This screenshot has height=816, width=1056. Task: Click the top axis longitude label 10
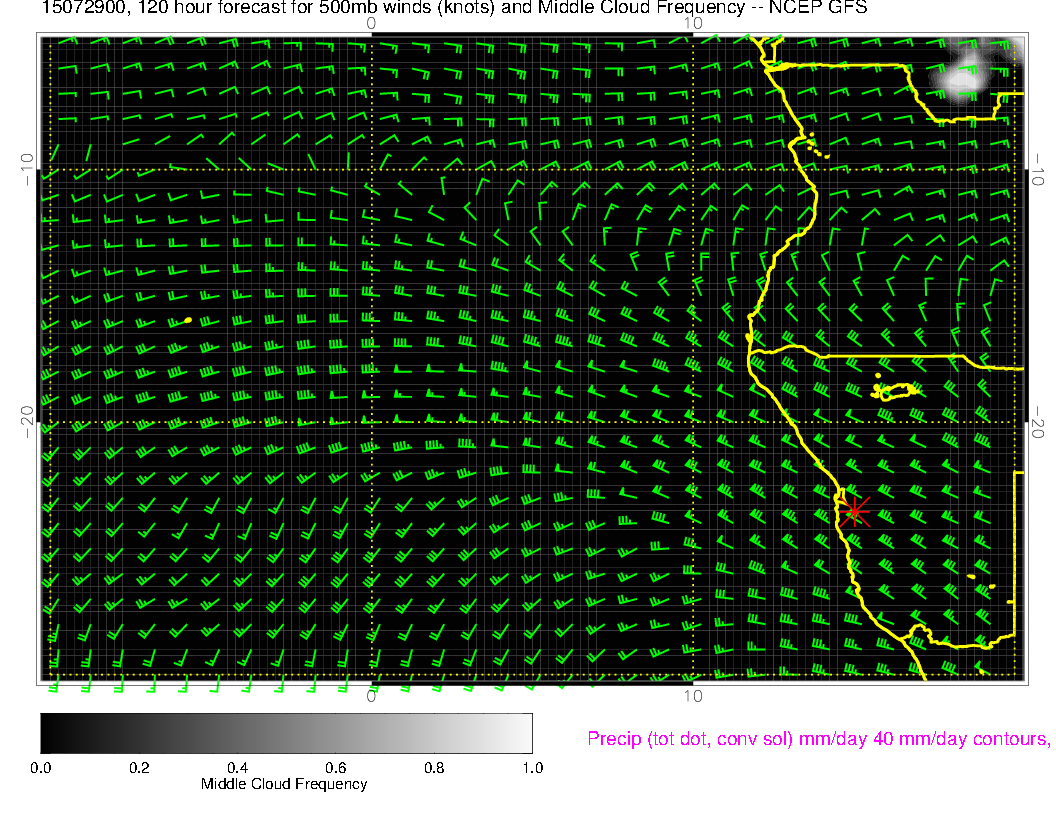click(693, 24)
